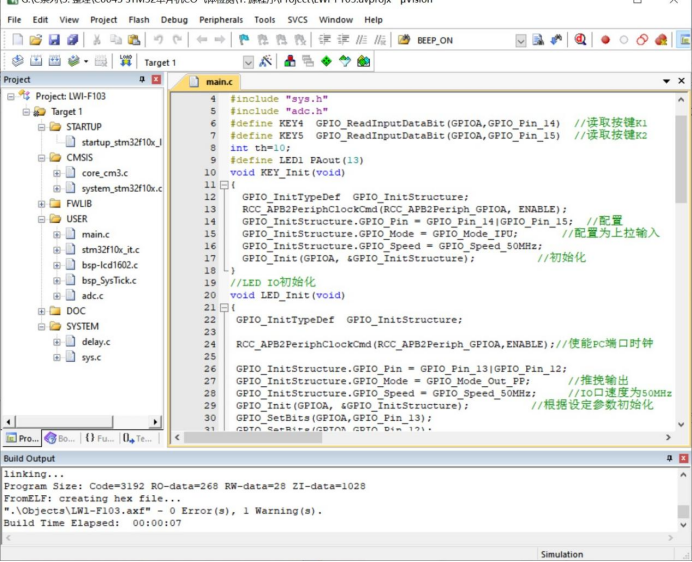Viewport: 692px width, 562px height.
Task: Click the Undo arrow icon
Action: coord(158,40)
